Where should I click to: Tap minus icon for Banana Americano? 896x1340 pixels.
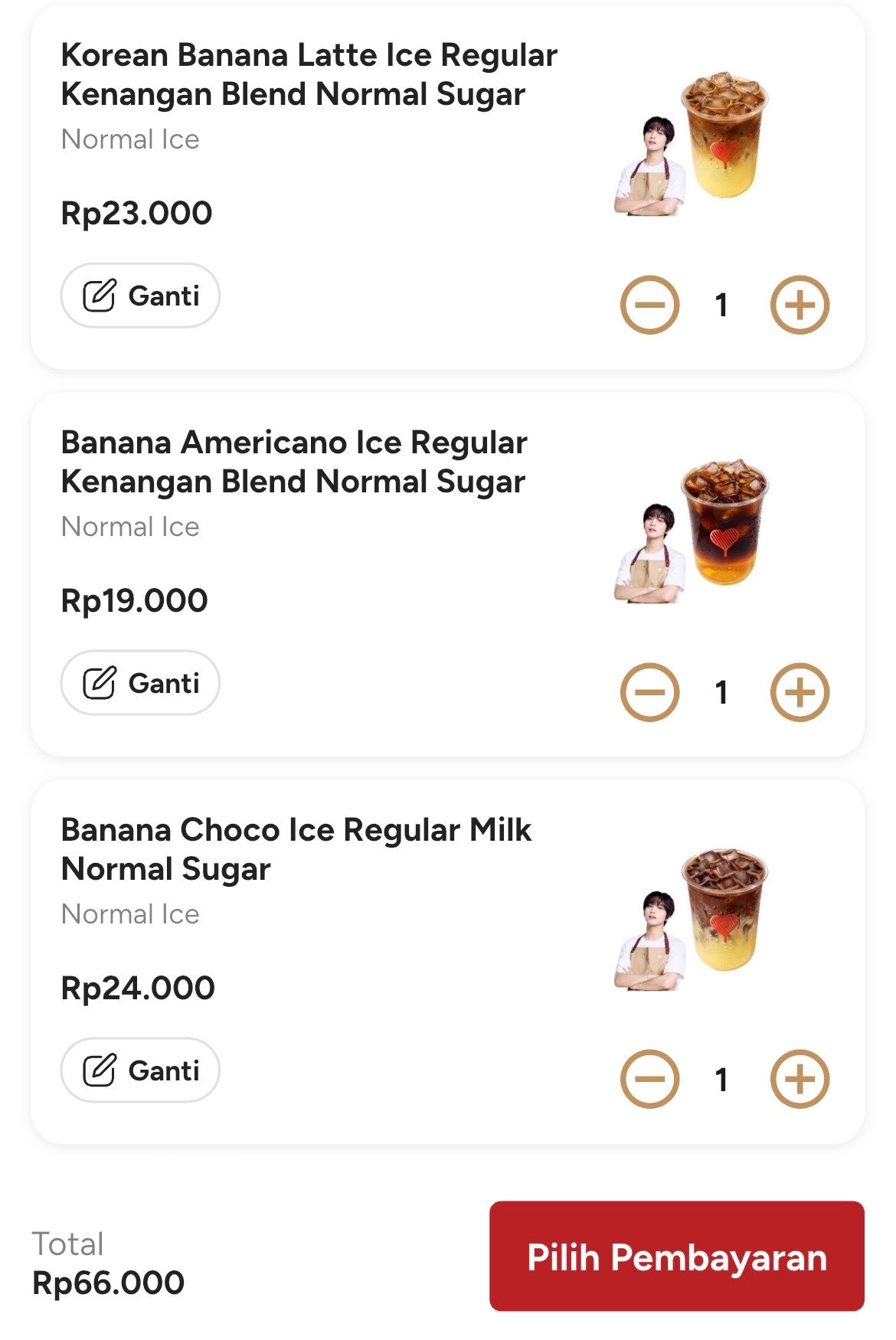click(x=649, y=692)
